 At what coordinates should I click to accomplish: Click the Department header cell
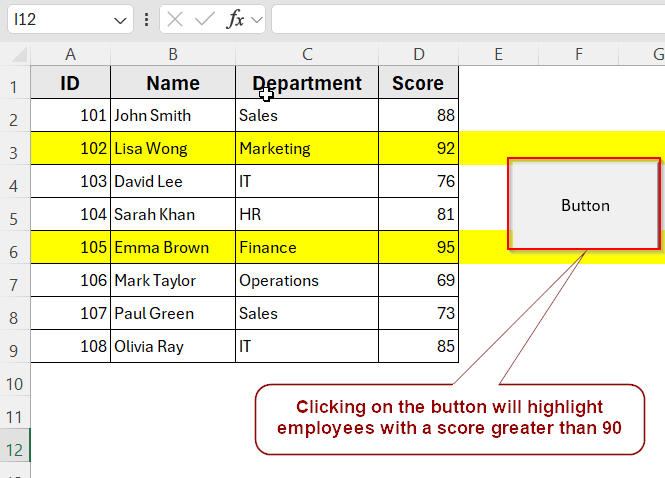(307, 83)
